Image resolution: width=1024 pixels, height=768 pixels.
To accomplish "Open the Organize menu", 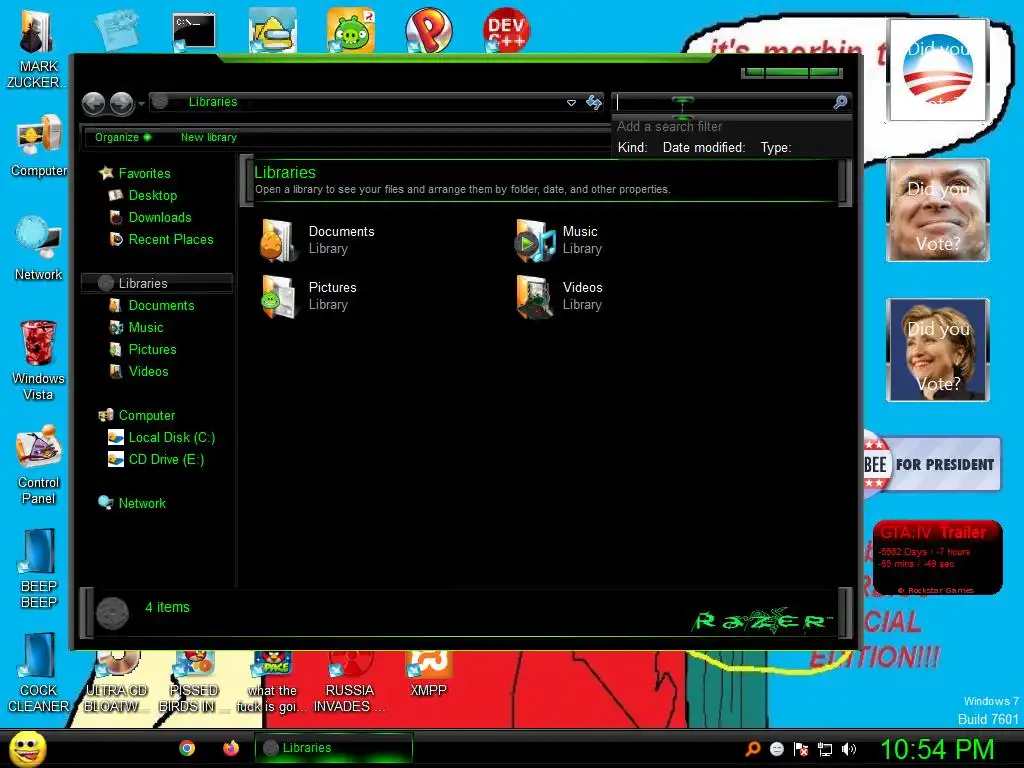I will 123,137.
